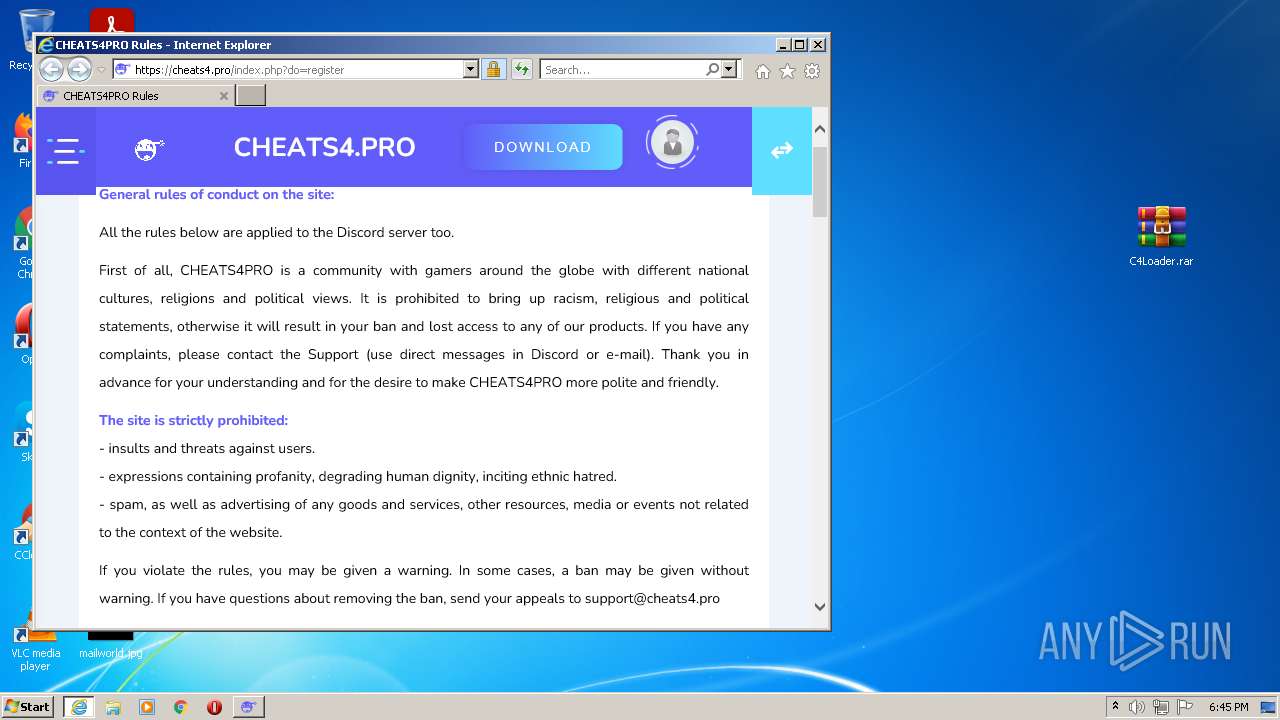This screenshot has width=1280, height=720.
Task: Open Opera icon in taskbar
Action: pos(214,707)
